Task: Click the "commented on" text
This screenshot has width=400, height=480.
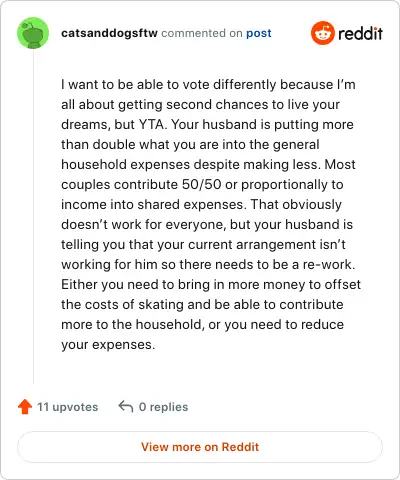Action: click(202, 33)
